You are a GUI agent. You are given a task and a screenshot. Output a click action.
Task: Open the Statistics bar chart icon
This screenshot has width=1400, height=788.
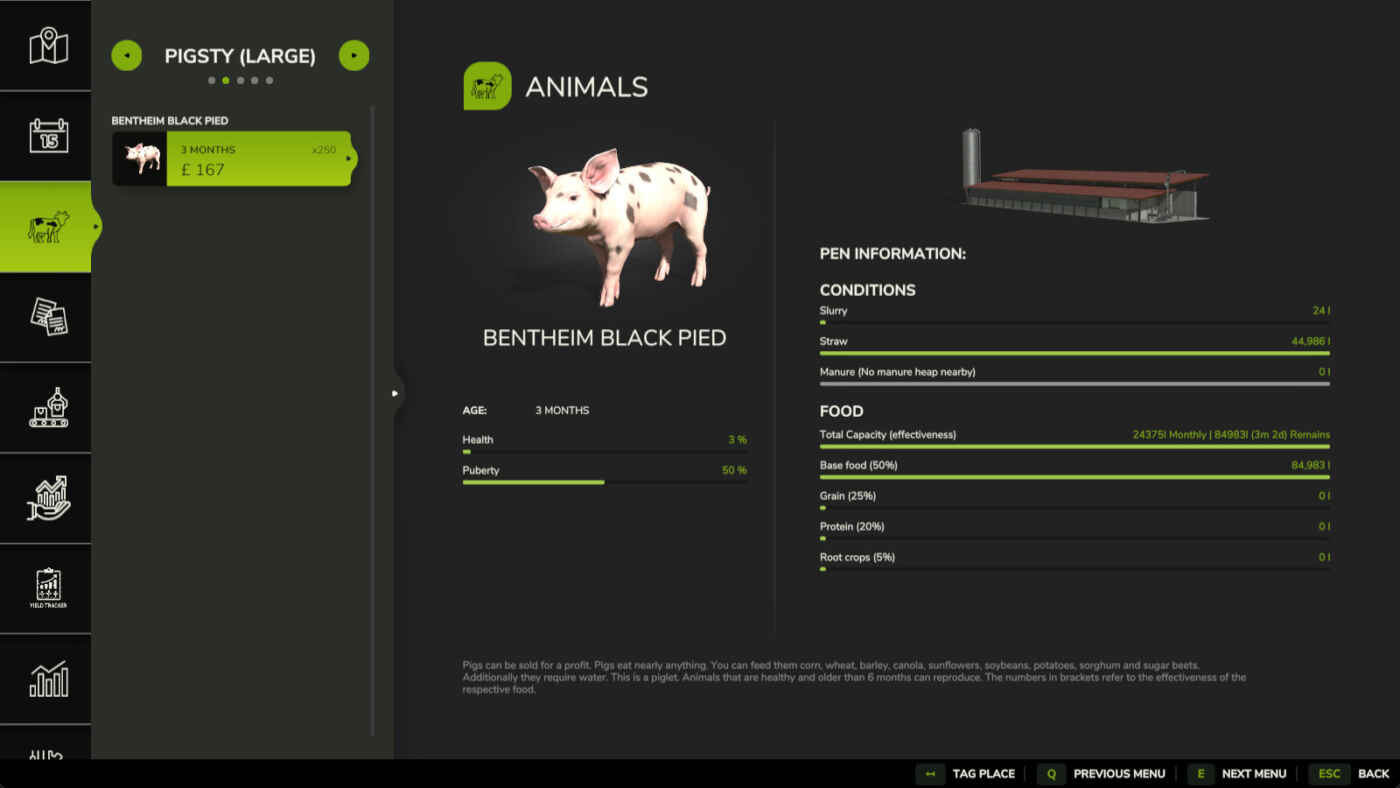(x=47, y=679)
